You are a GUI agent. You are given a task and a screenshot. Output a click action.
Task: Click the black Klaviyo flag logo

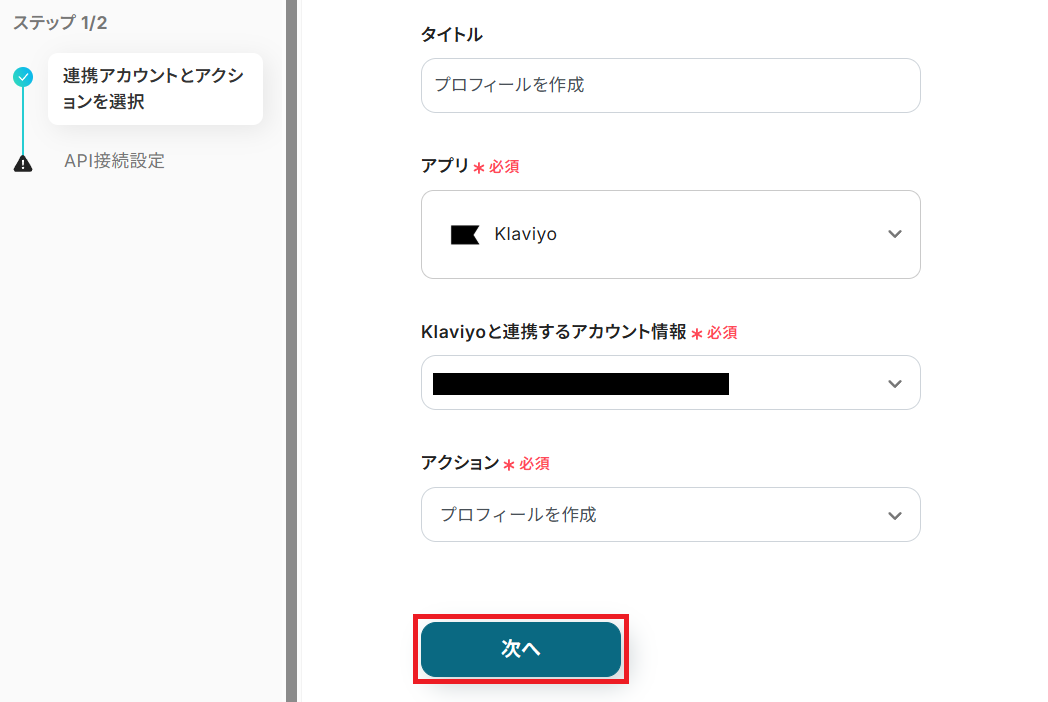pos(465,235)
